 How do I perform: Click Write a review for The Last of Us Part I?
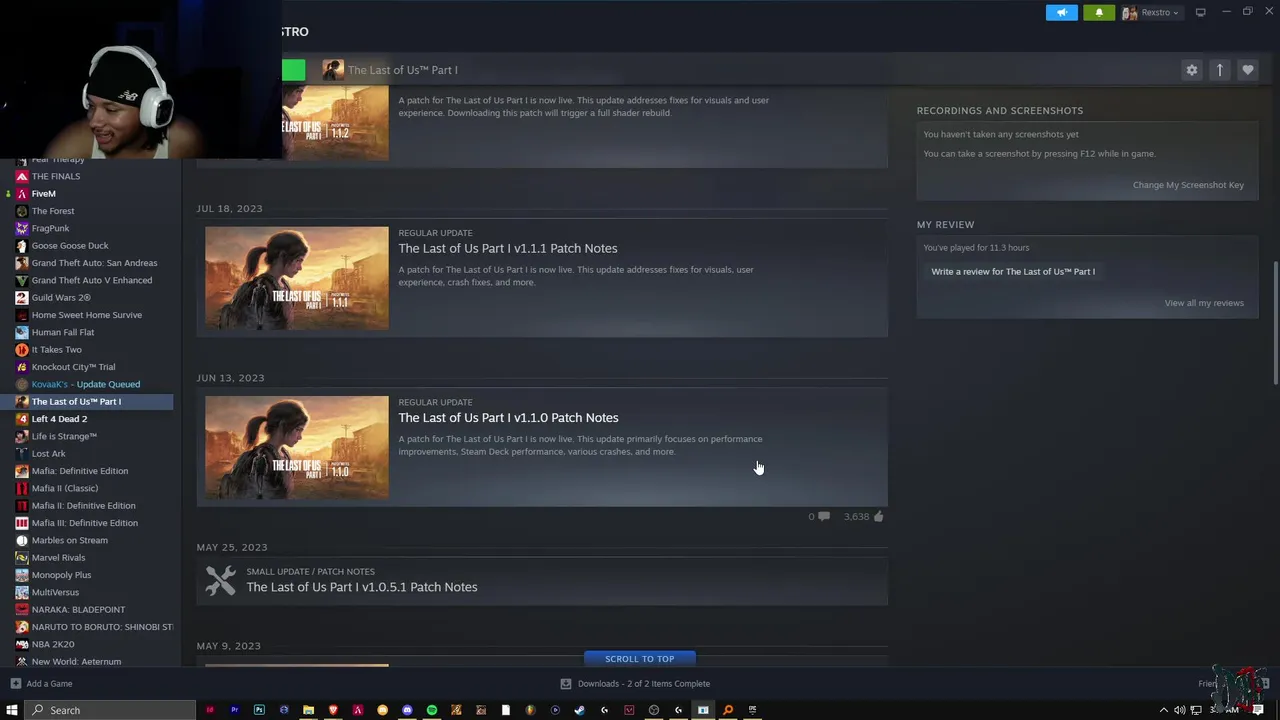1013,271
